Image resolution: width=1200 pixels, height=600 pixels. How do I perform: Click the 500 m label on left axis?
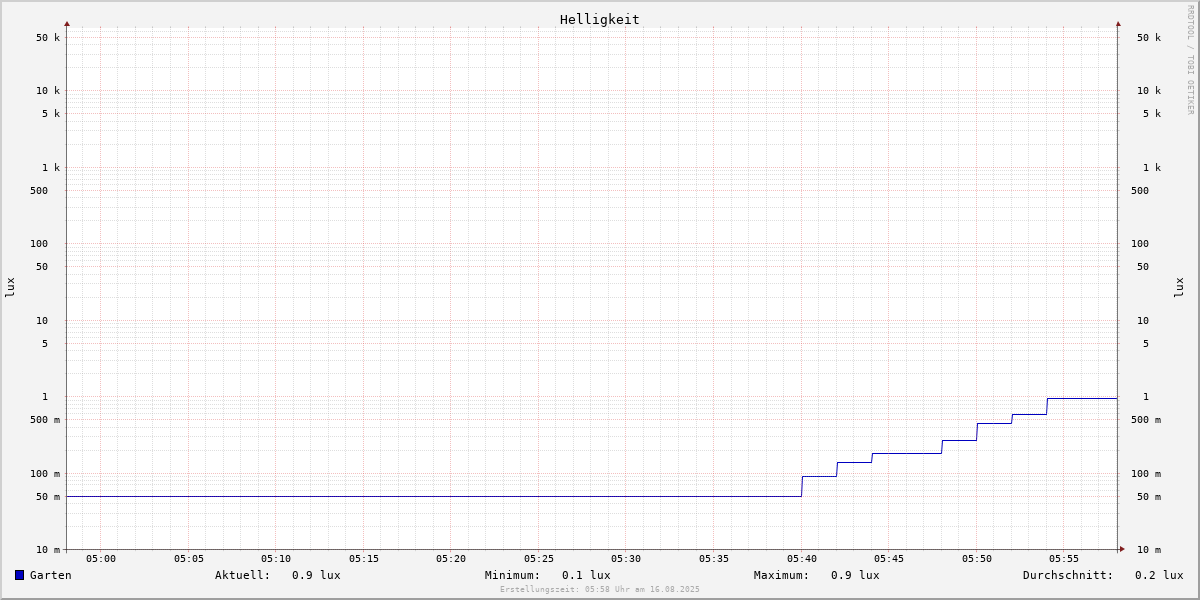tap(45, 420)
